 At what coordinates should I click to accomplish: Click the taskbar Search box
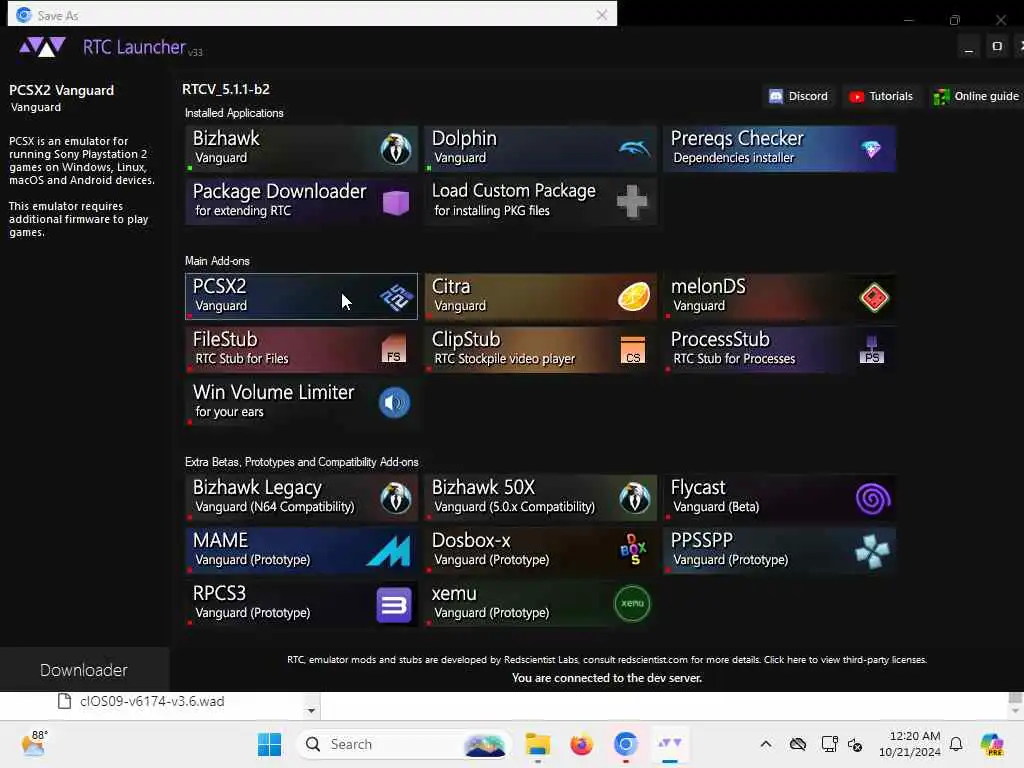tap(403, 744)
